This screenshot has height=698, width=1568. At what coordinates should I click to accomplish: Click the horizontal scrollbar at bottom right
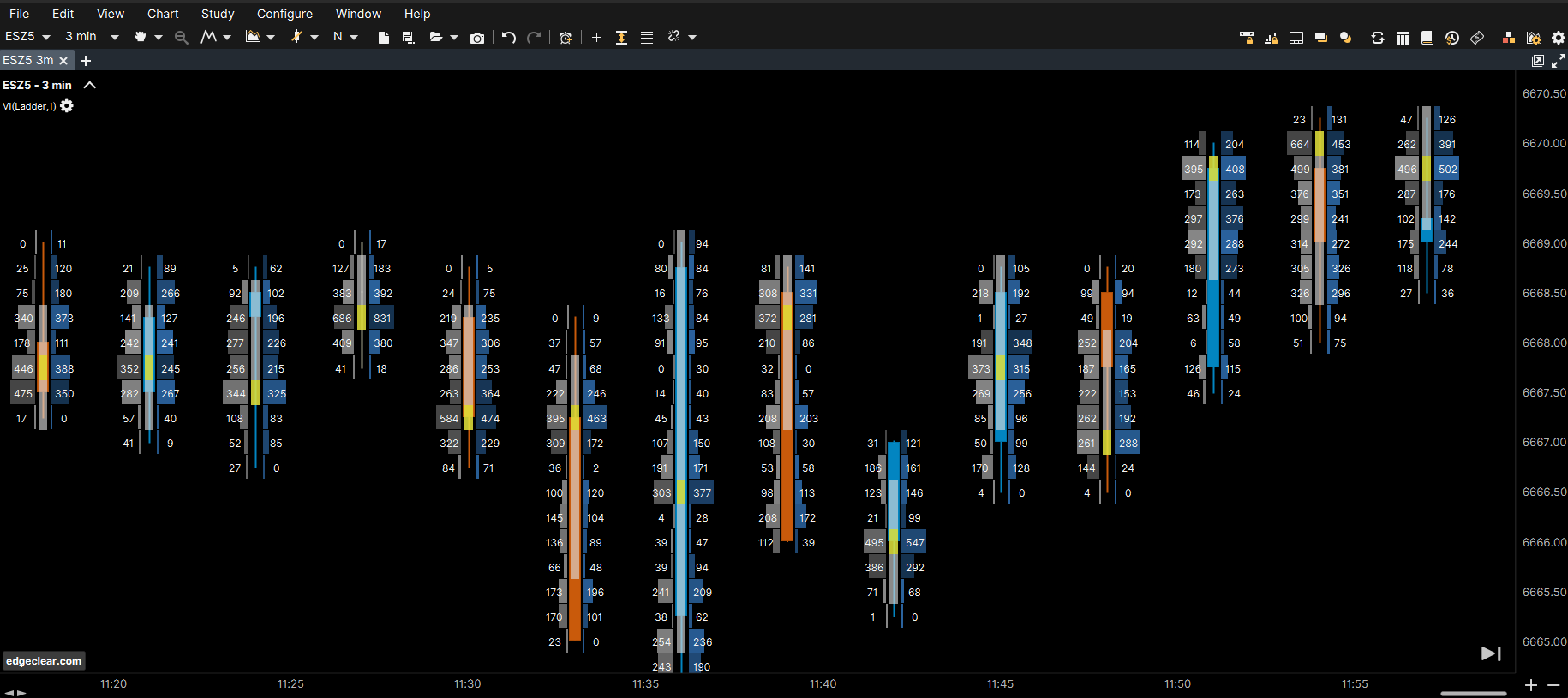[x=1473, y=693]
